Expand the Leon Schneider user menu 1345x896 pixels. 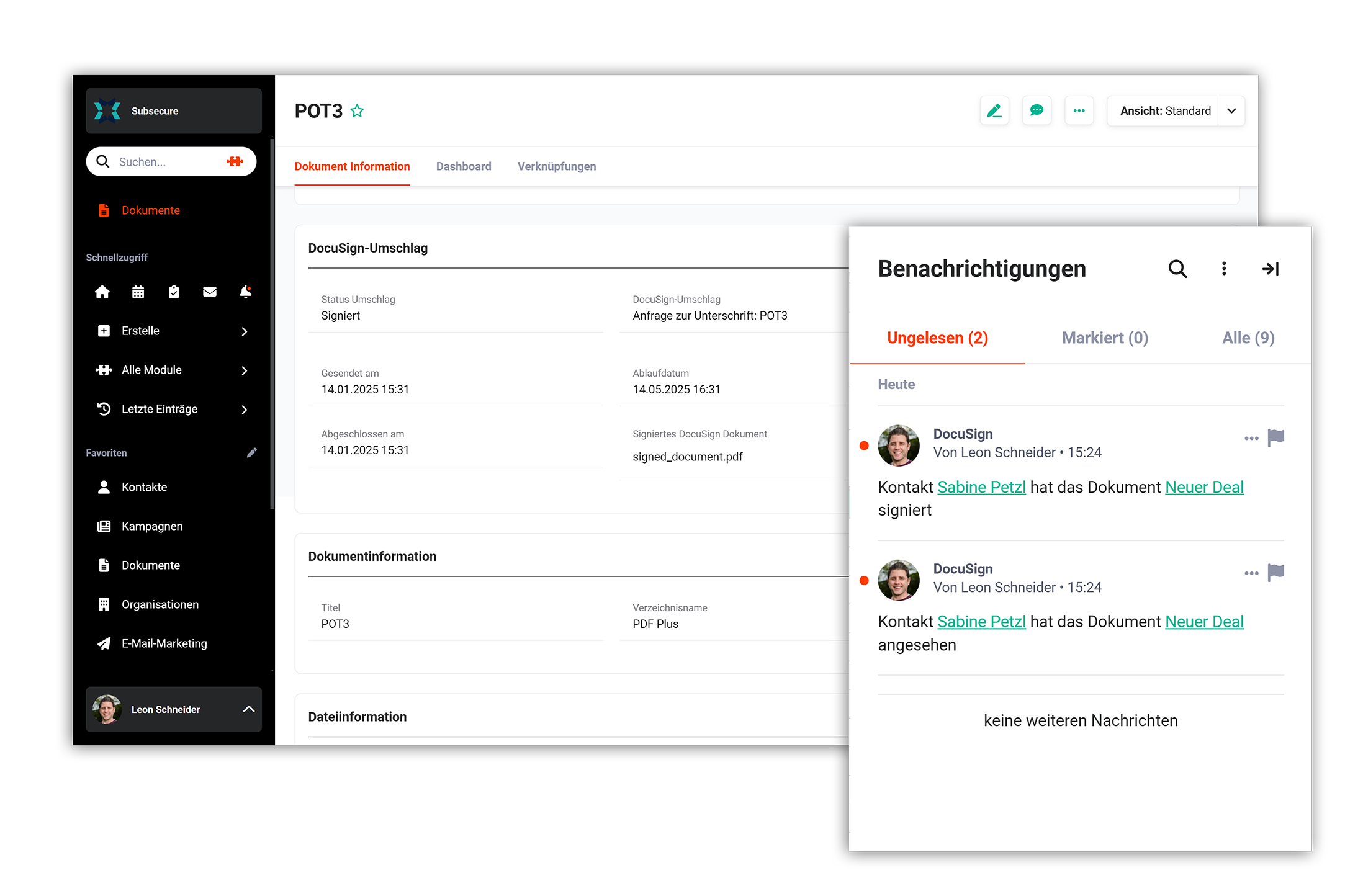248,709
